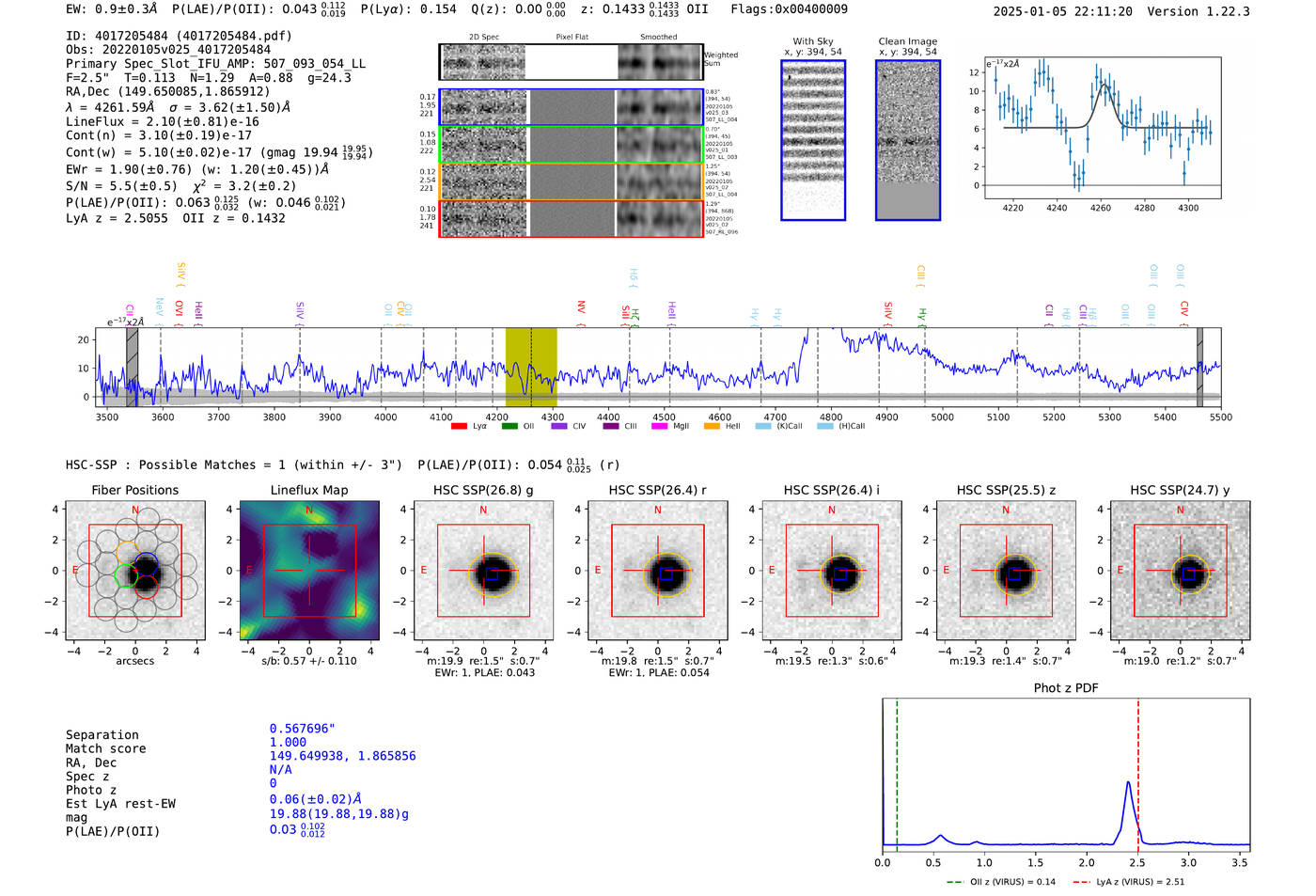Click the green OII legend swatch

pos(509,427)
